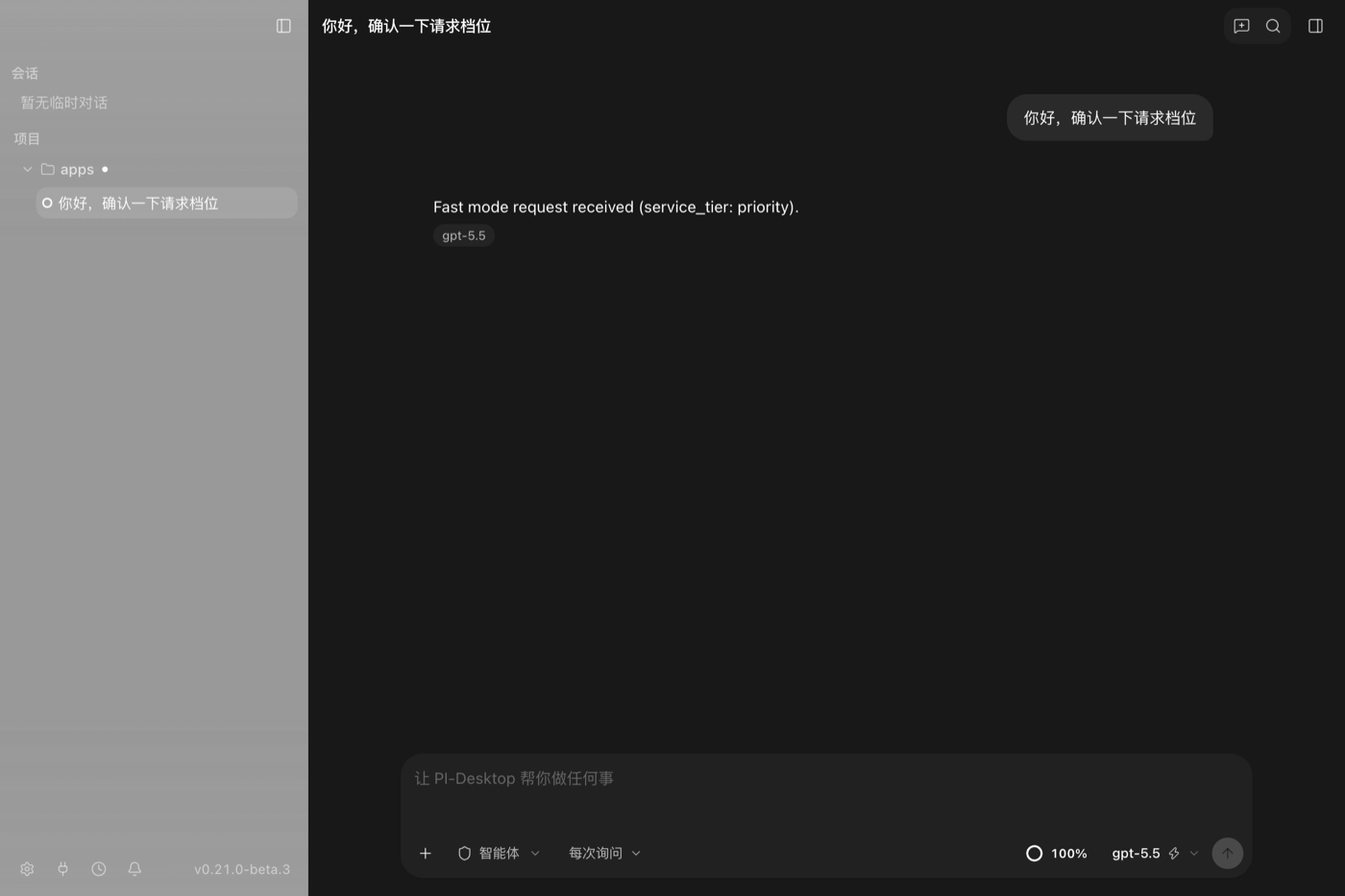Add an attachment with the plus icon
1345x896 pixels.
(426, 853)
